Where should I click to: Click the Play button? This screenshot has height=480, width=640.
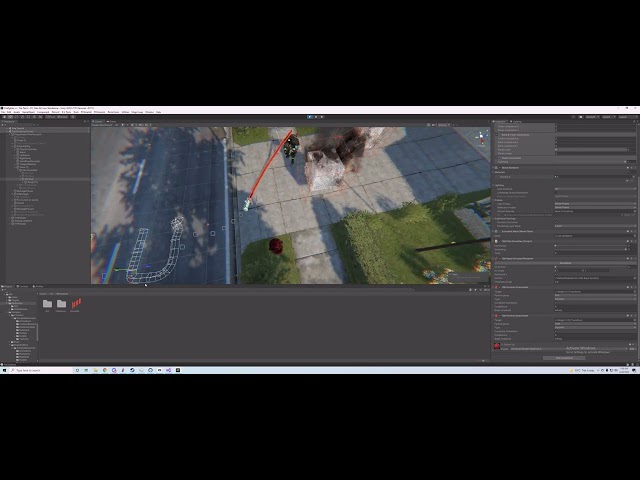309,117
